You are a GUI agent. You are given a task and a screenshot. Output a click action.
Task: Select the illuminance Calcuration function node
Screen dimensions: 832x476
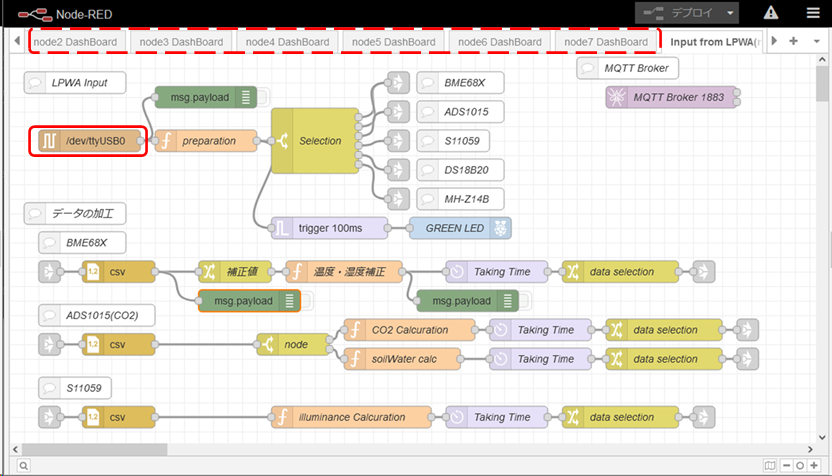[x=352, y=417]
